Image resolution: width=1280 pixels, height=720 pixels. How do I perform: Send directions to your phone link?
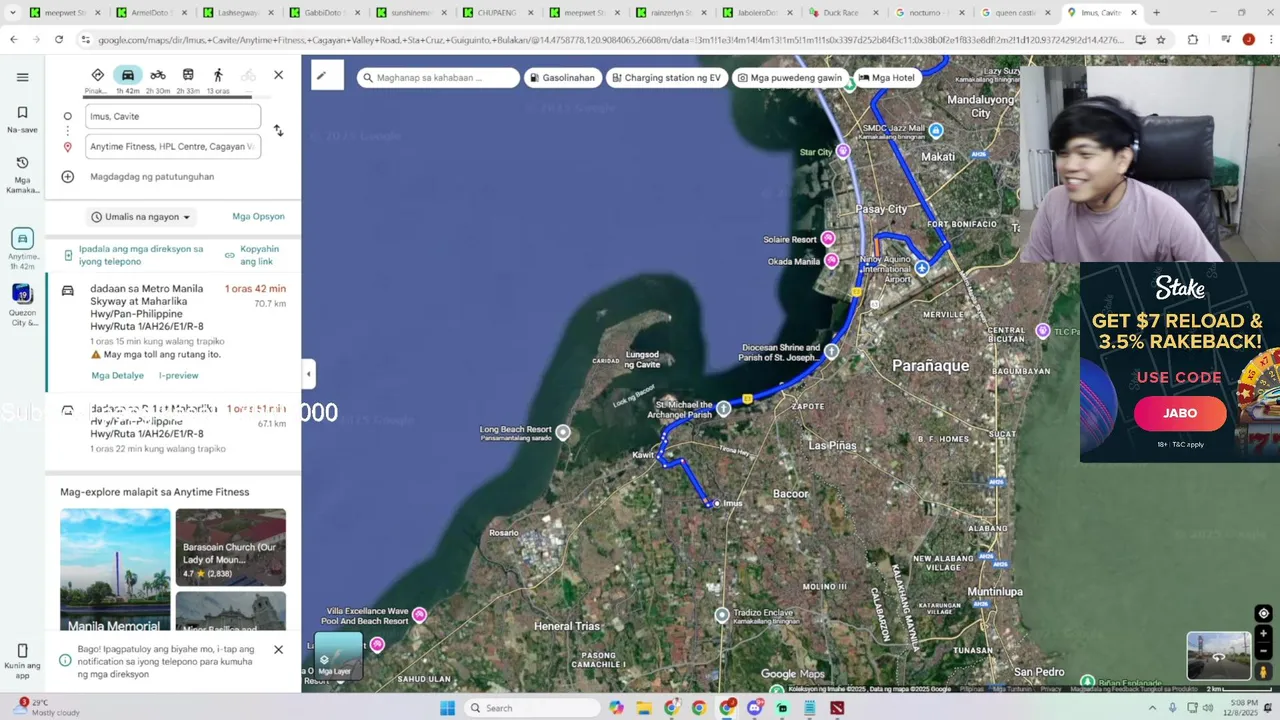click(x=140, y=255)
